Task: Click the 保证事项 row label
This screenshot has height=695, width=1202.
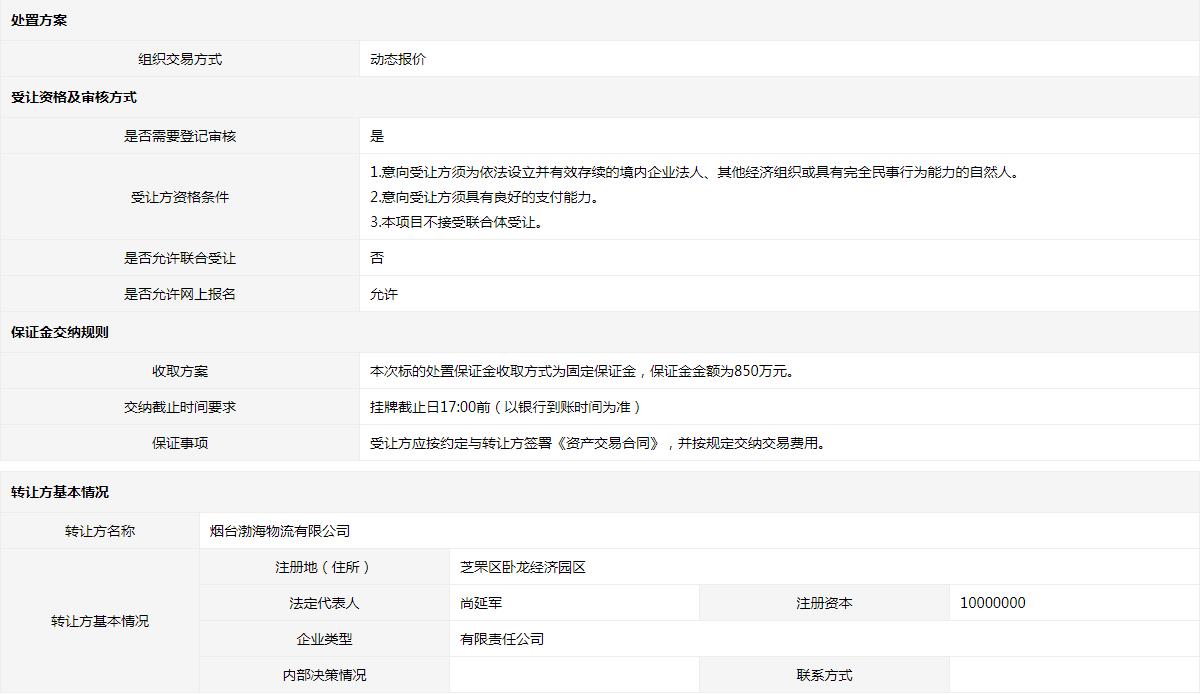Action: point(180,443)
